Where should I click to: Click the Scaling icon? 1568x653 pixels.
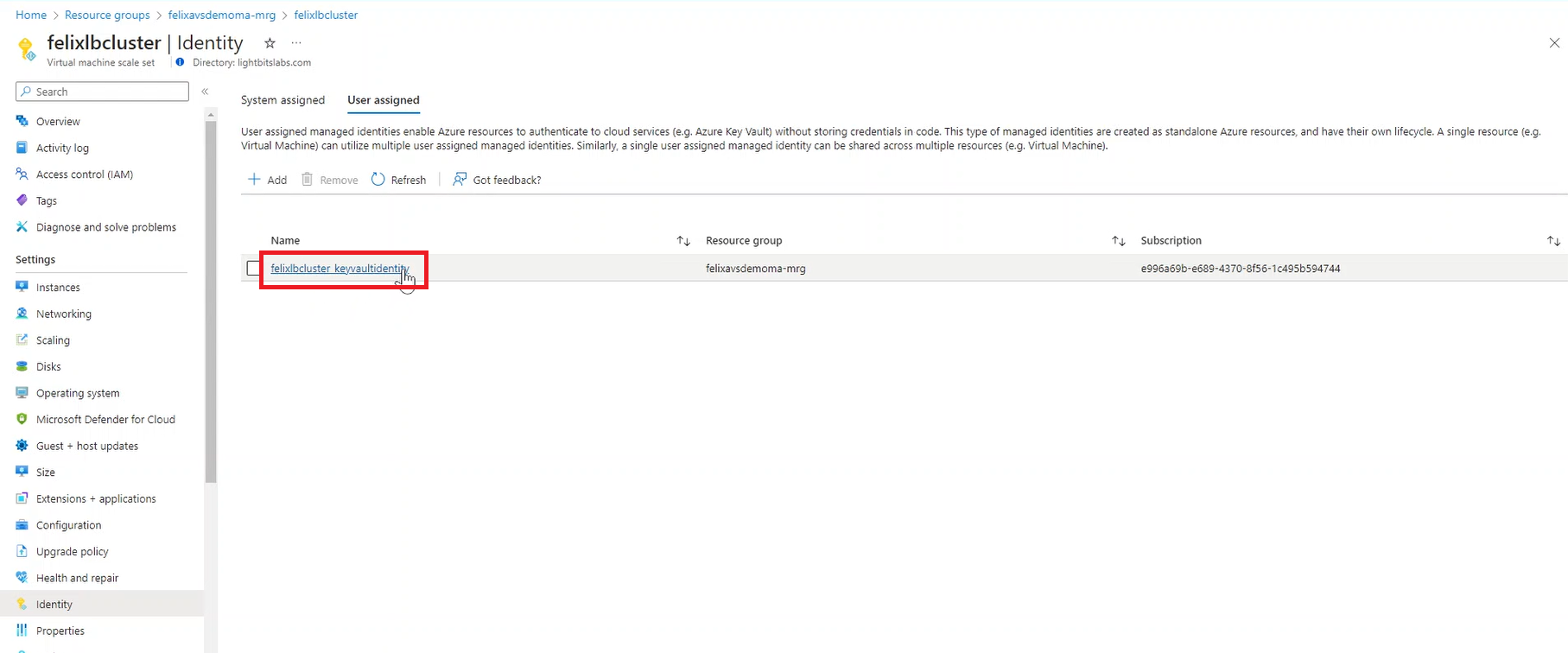tap(22, 339)
